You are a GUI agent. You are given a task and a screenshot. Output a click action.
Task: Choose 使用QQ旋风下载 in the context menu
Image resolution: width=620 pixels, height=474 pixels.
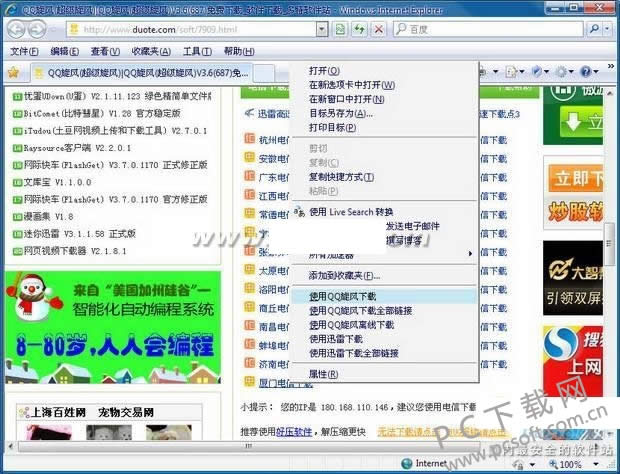pyautogui.click(x=384, y=296)
